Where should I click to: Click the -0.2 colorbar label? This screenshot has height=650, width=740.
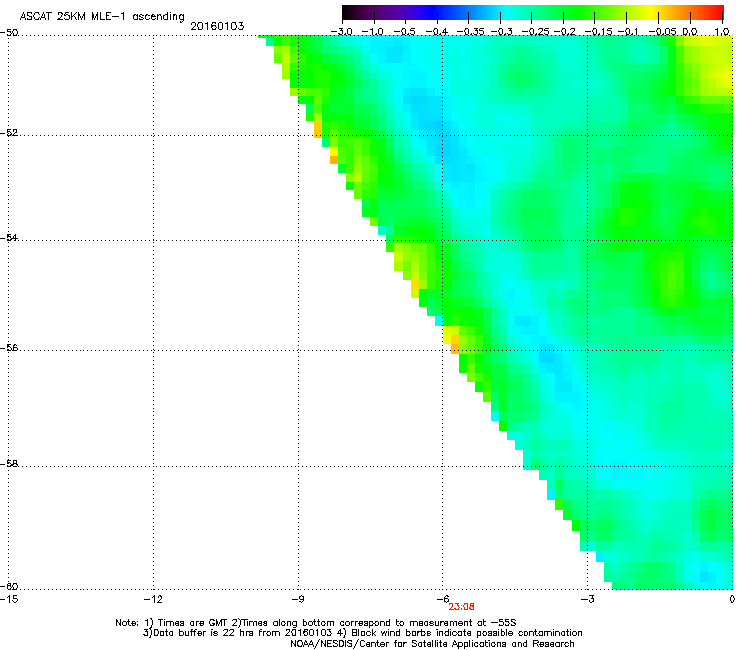click(x=565, y=32)
